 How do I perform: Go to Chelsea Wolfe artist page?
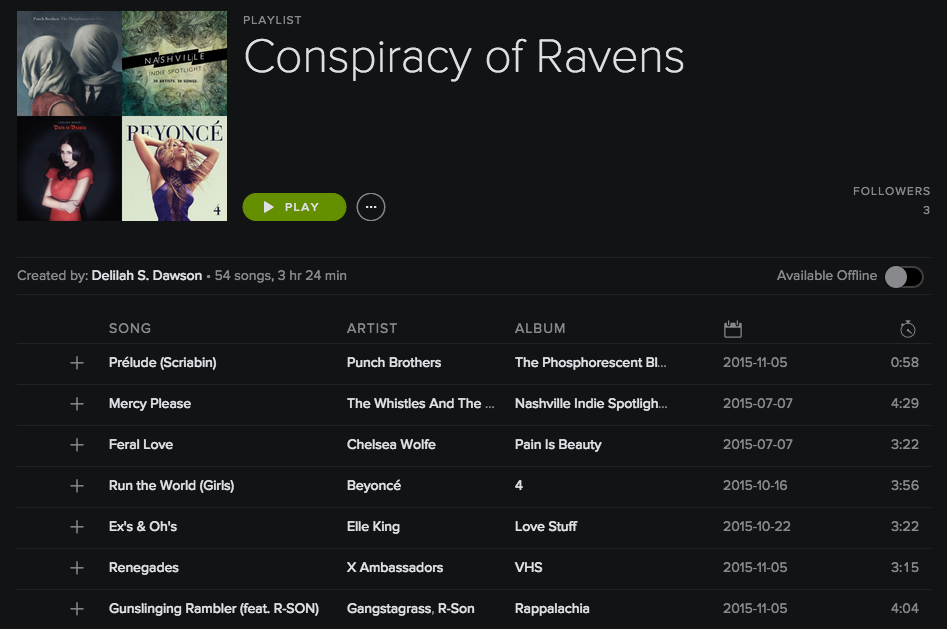pos(391,445)
